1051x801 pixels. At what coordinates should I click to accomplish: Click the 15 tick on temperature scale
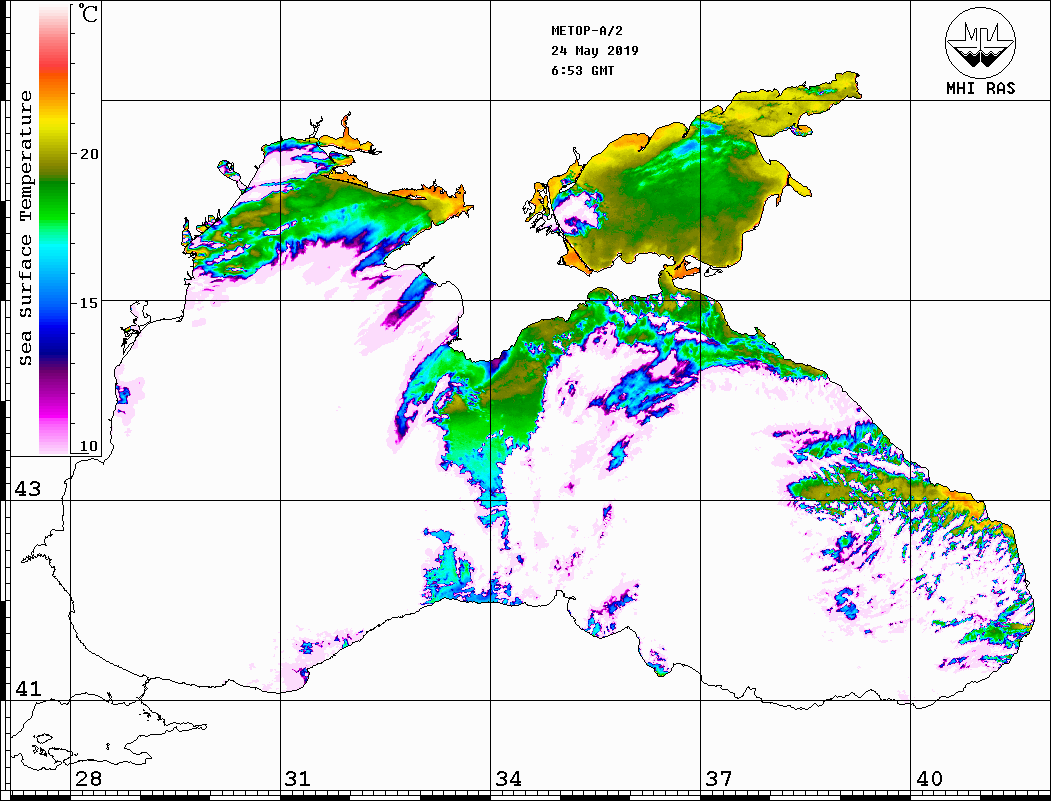(89, 303)
